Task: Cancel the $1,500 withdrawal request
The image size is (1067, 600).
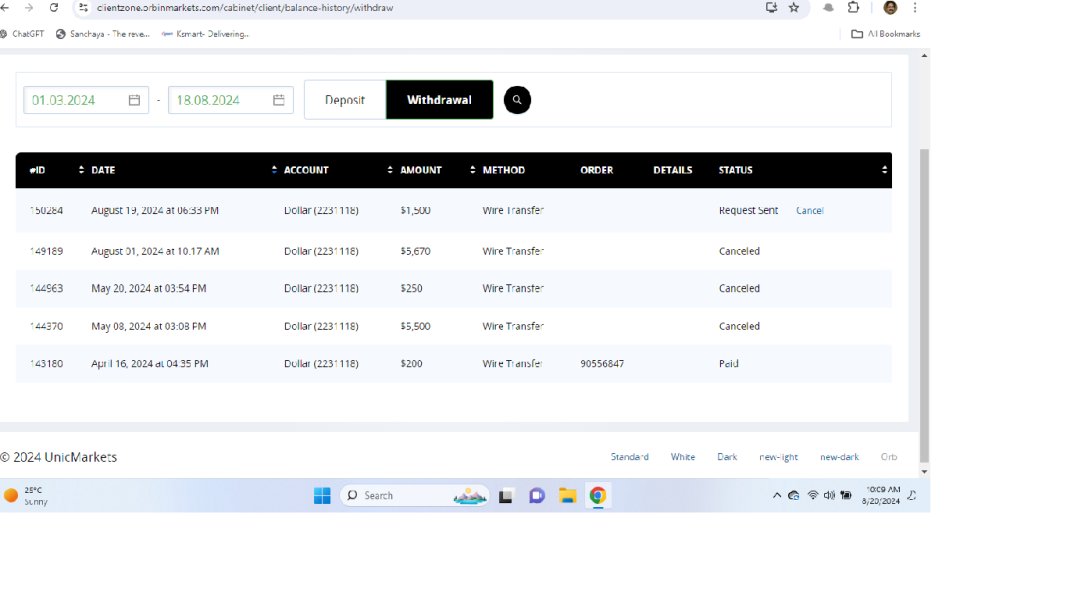Action: tap(809, 211)
